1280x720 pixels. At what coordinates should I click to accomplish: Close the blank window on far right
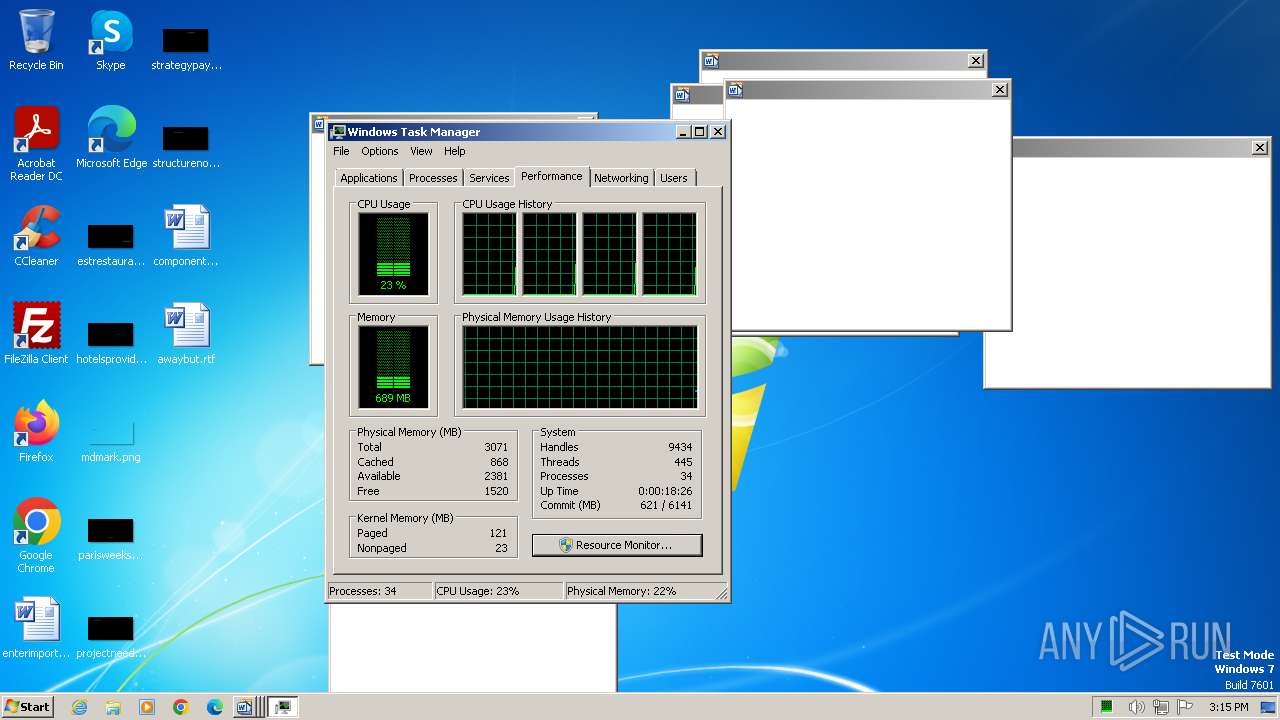(1259, 148)
